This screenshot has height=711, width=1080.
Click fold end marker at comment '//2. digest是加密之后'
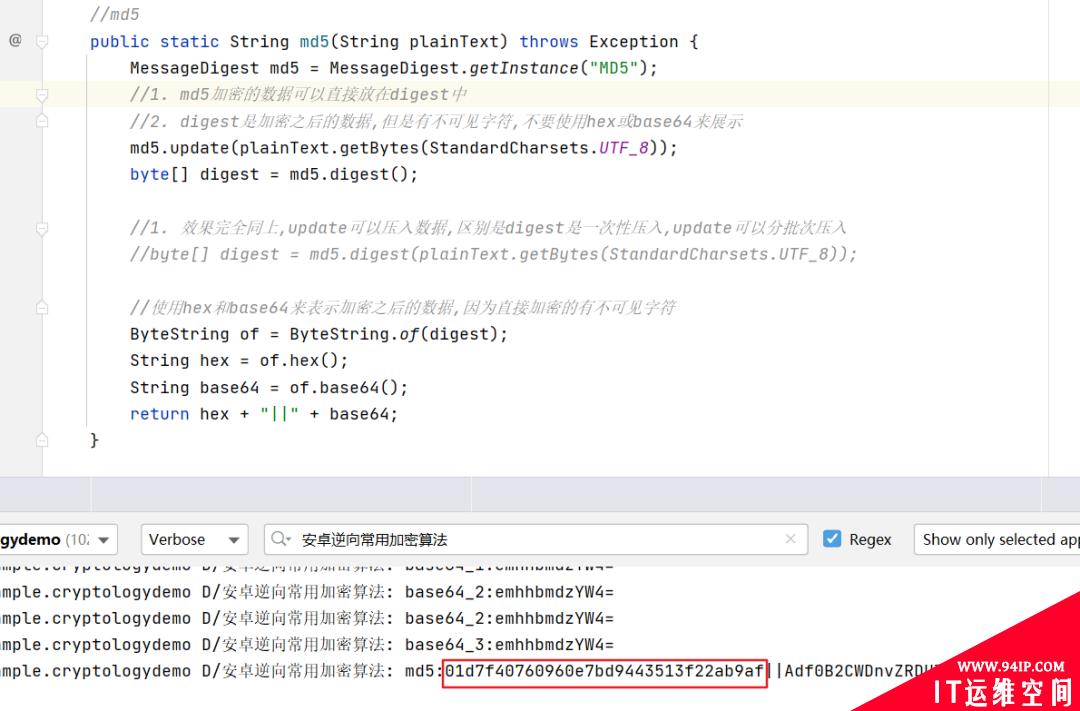point(42,121)
